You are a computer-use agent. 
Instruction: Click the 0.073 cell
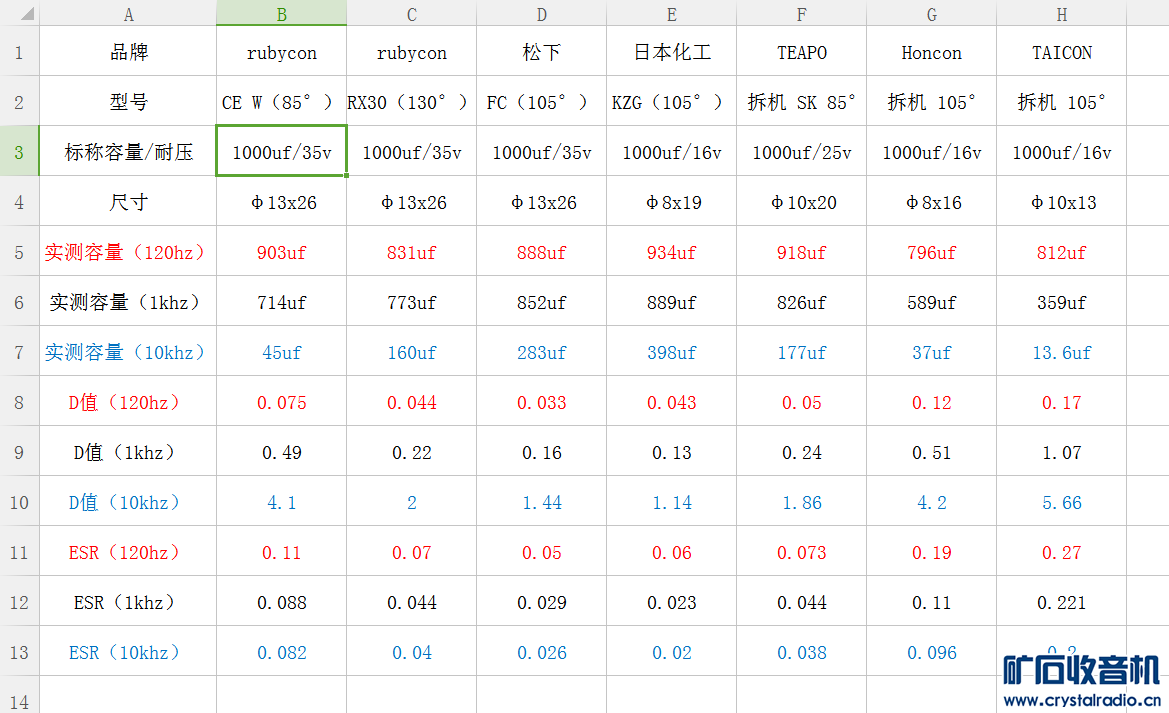click(801, 552)
